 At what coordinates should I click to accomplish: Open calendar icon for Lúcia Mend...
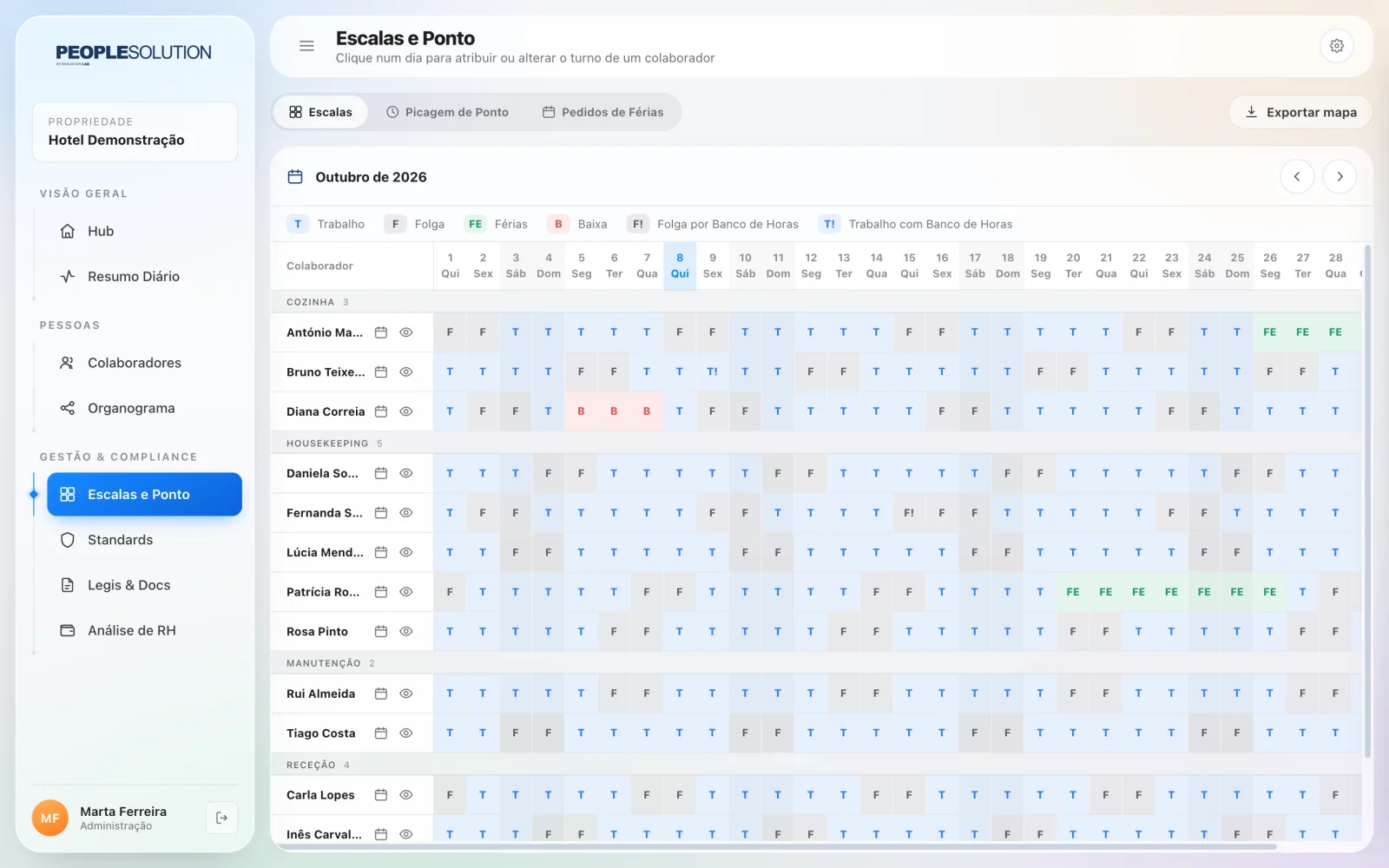[x=381, y=553]
